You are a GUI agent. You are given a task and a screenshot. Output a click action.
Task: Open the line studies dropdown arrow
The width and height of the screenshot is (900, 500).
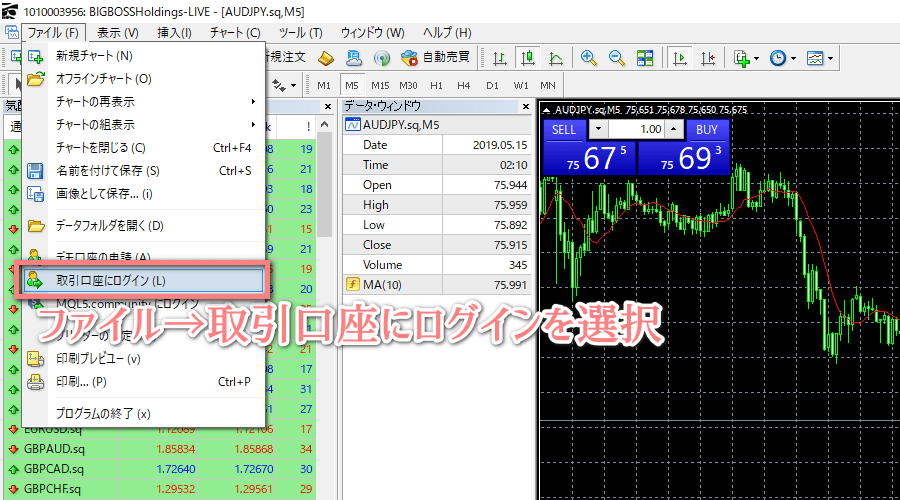(293, 86)
